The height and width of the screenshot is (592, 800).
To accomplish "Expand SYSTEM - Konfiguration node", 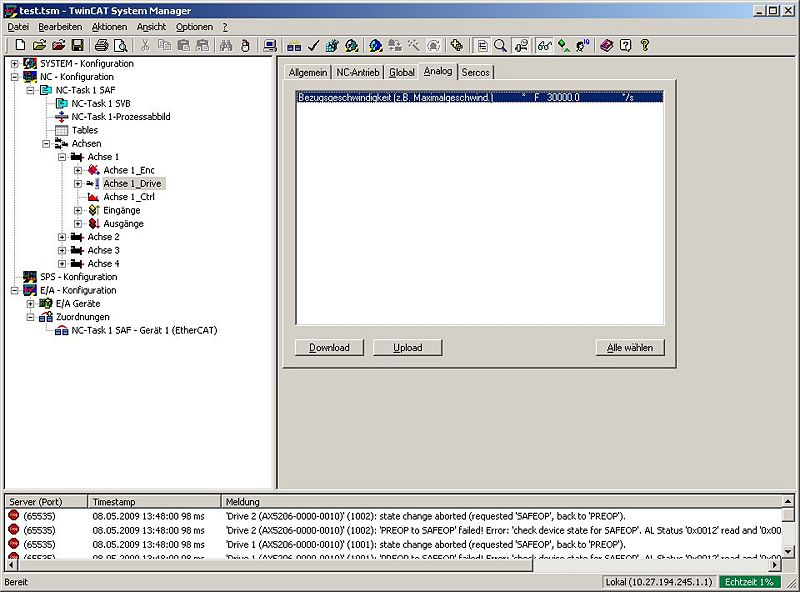I will pyautogui.click(x=15, y=64).
